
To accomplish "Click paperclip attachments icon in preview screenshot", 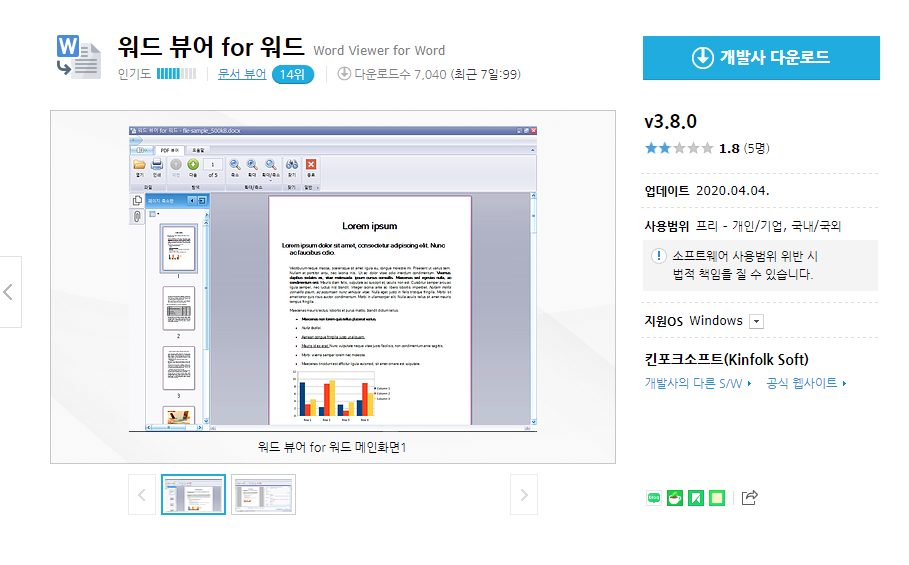I will click(137, 217).
